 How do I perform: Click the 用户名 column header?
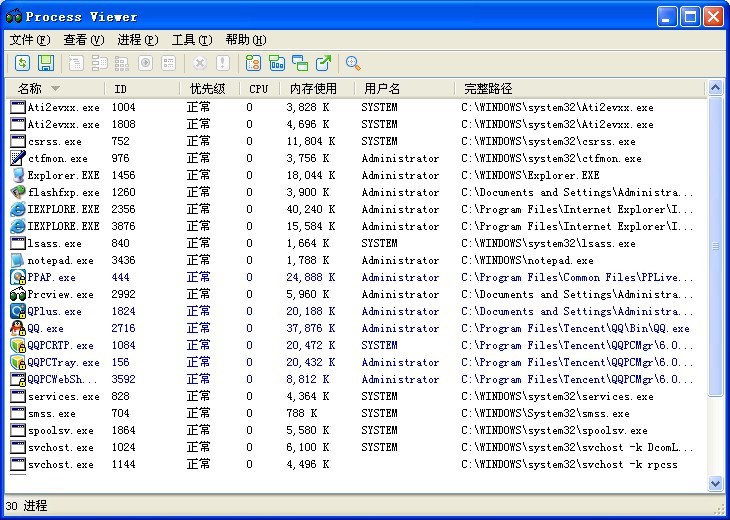click(382, 89)
